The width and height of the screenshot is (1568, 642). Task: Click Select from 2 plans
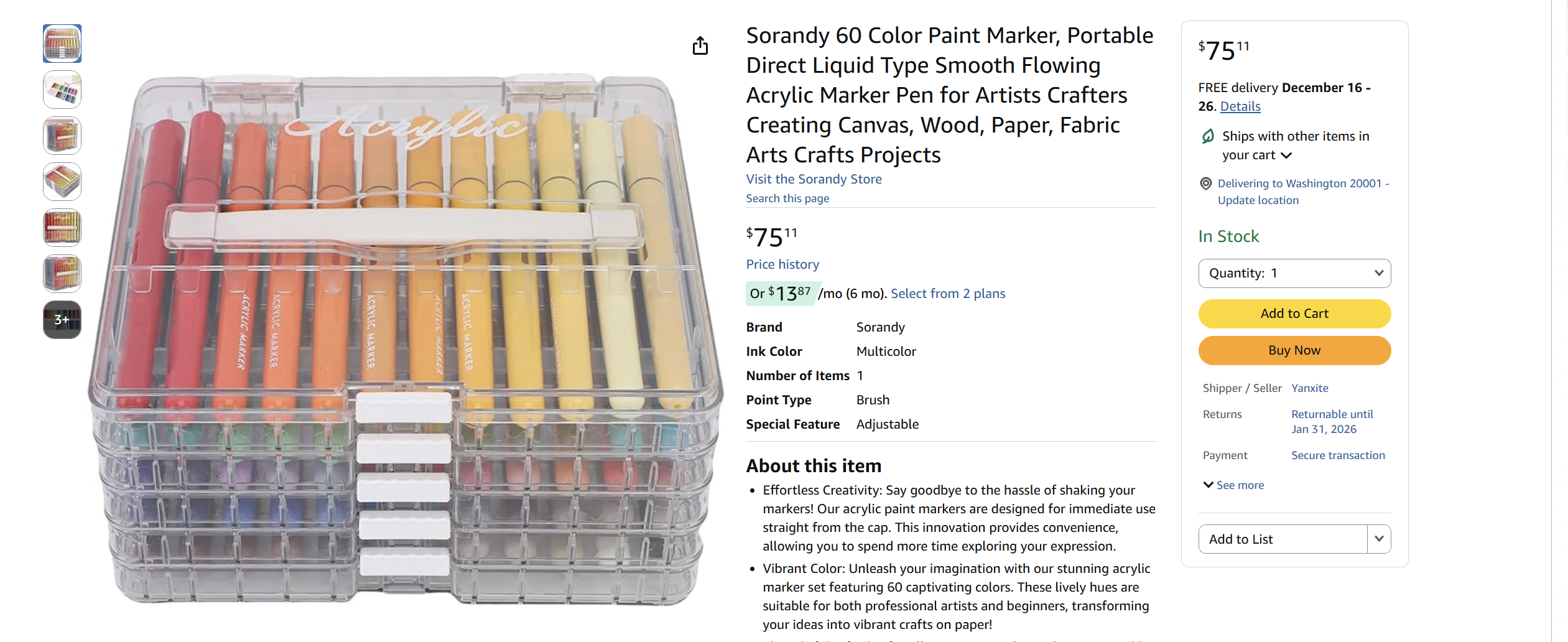(x=947, y=293)
